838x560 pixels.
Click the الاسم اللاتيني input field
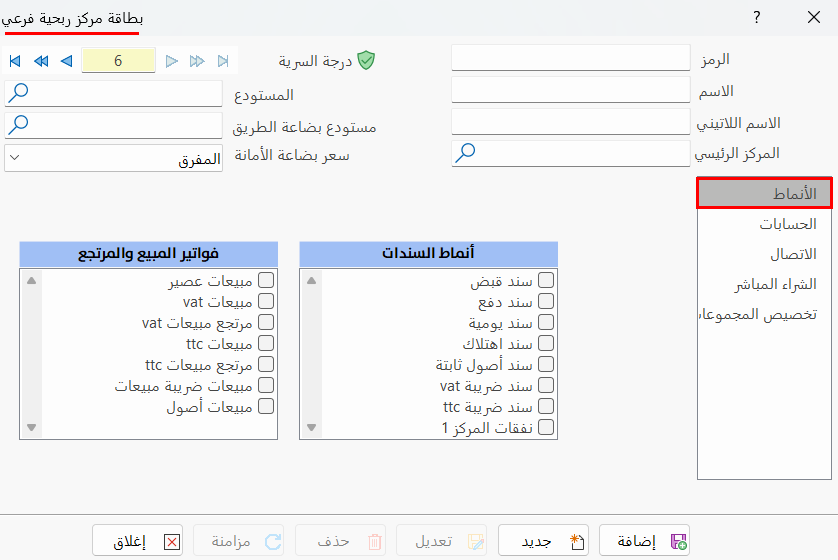[x=571, y=122]
